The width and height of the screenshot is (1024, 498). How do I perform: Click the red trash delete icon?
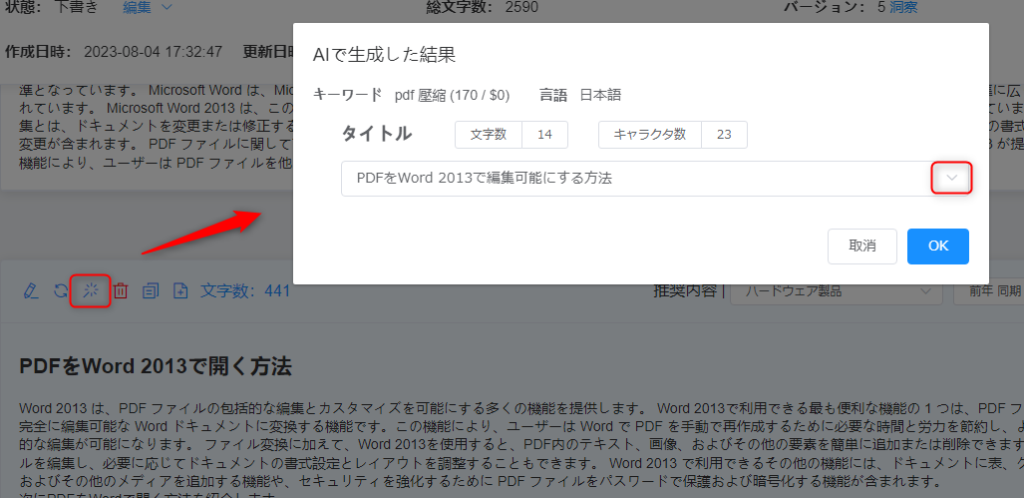click(120, 290)
